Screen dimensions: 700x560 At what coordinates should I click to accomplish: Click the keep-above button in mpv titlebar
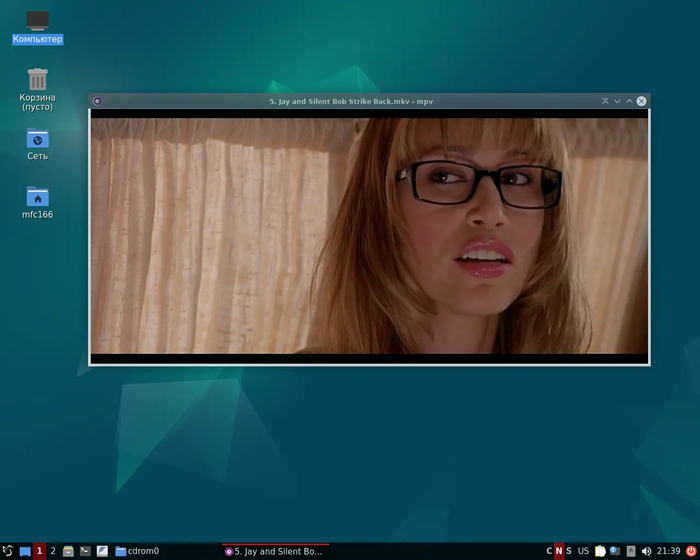[605, 101]
